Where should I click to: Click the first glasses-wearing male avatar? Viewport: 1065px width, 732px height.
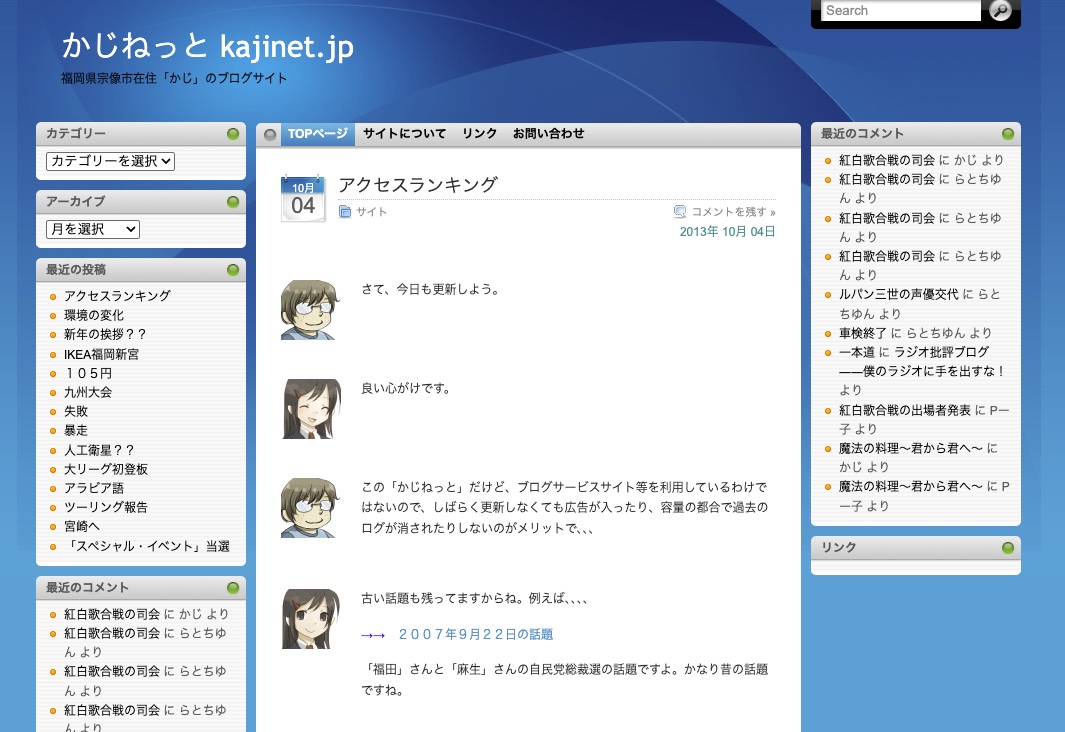coord(308,310)
